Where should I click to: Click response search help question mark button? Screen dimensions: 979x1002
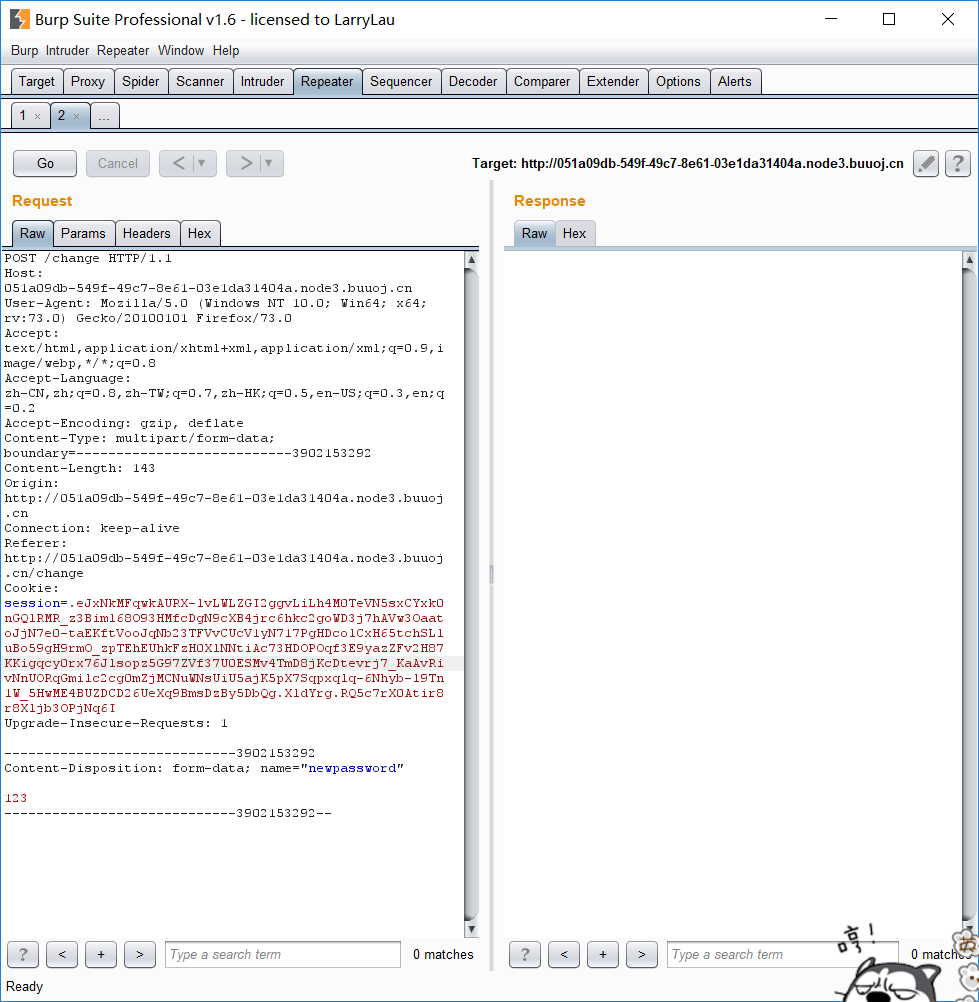coord(525,954)
